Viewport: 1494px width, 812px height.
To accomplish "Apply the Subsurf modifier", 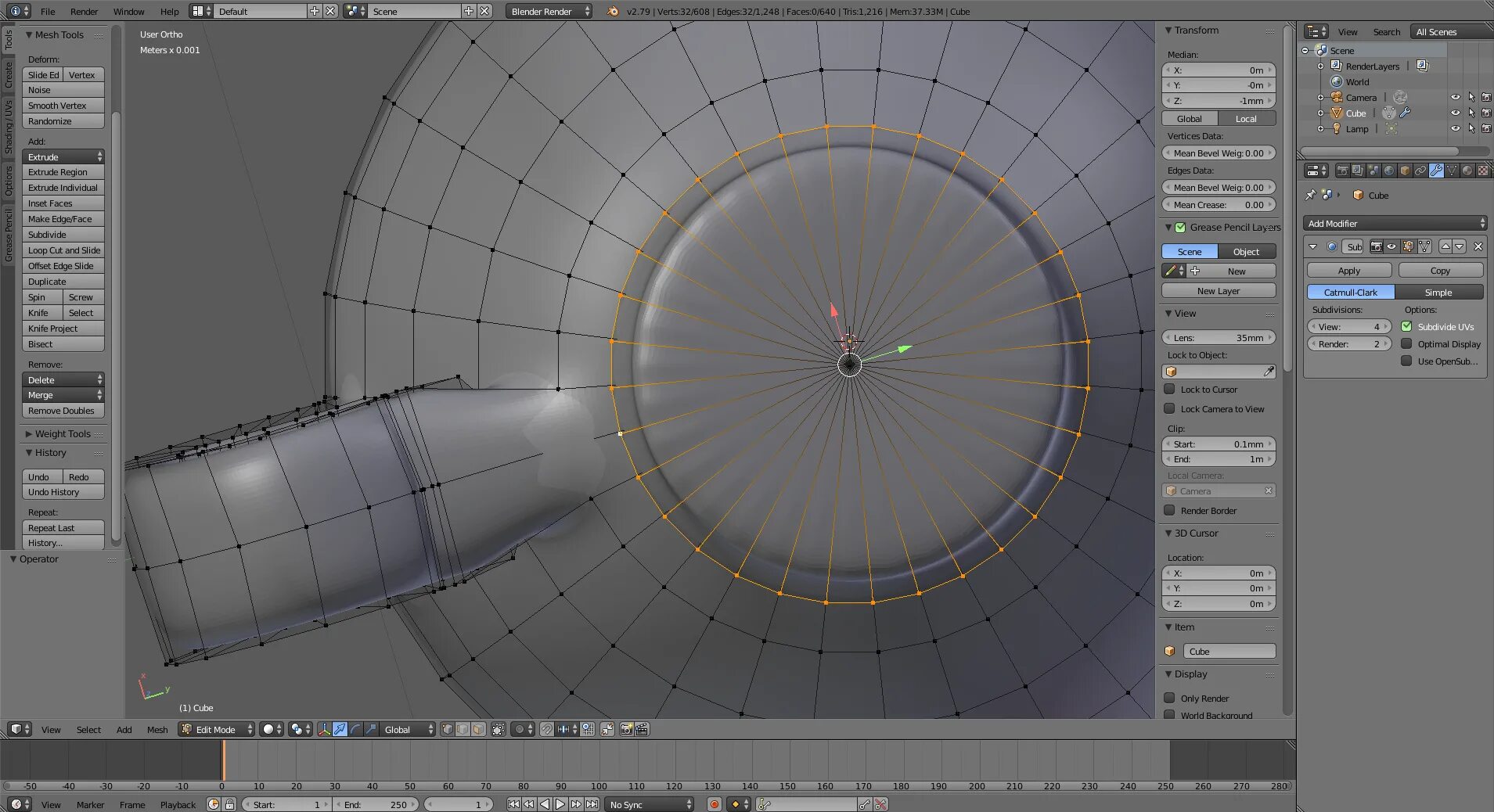I will 1349,270.
